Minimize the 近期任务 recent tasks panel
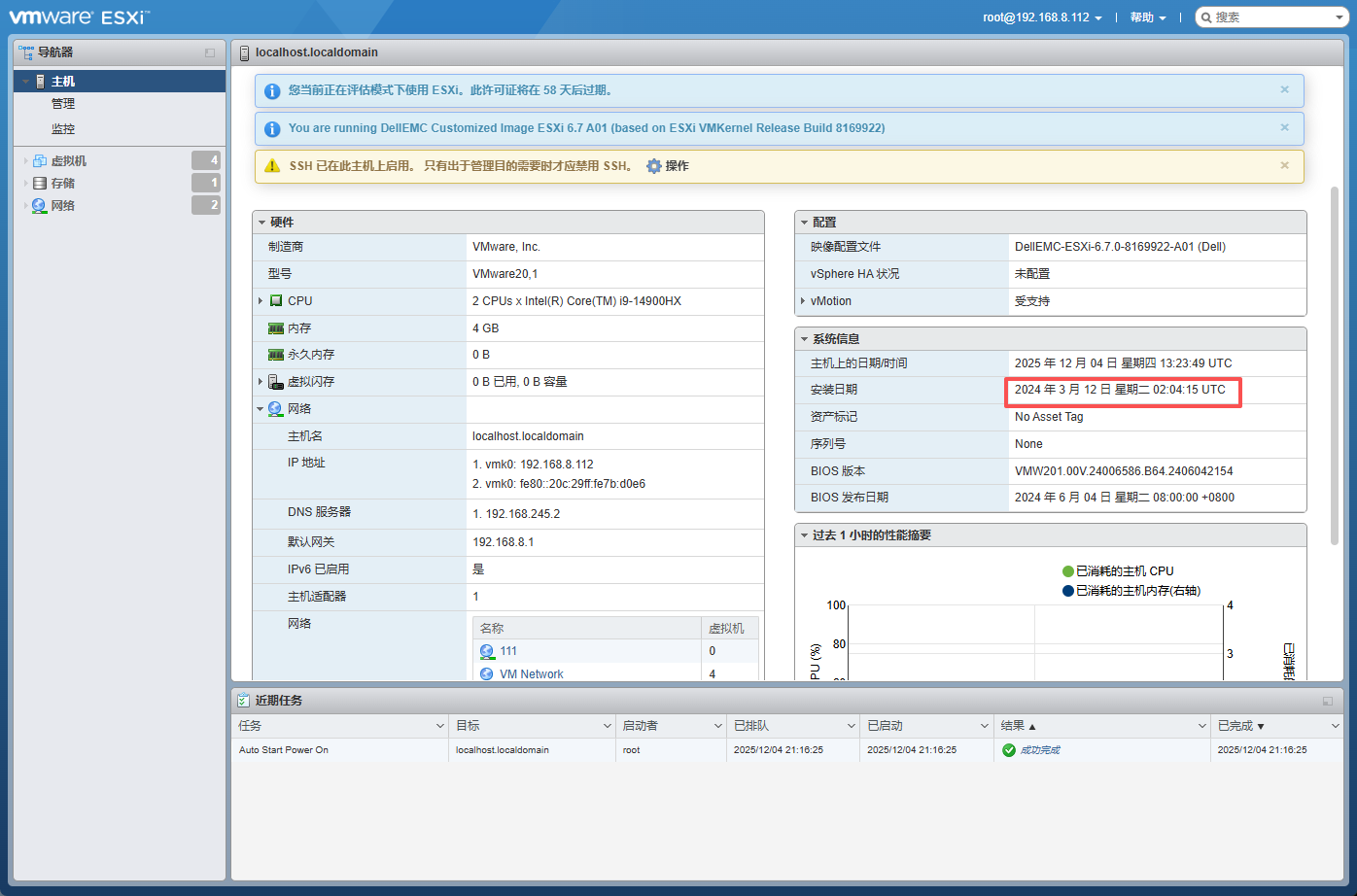1357x896 pixels. tap(1328, 701)
